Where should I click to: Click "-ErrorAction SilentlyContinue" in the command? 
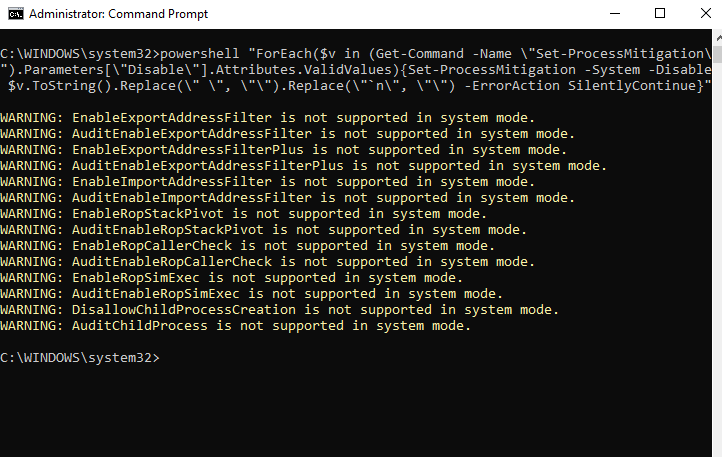pos(593,86)
